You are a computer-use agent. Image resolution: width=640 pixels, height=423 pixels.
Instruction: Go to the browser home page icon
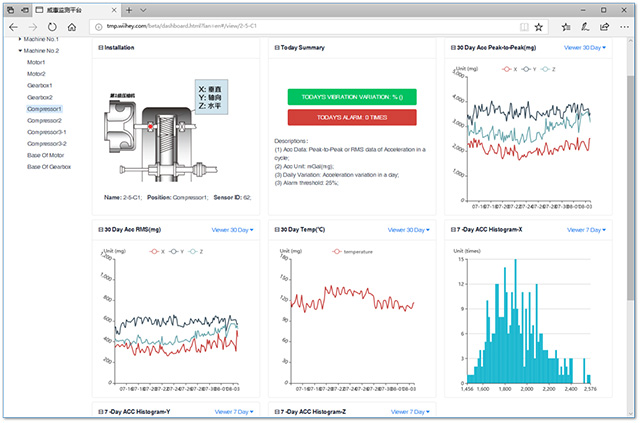(x=72, y=27)
